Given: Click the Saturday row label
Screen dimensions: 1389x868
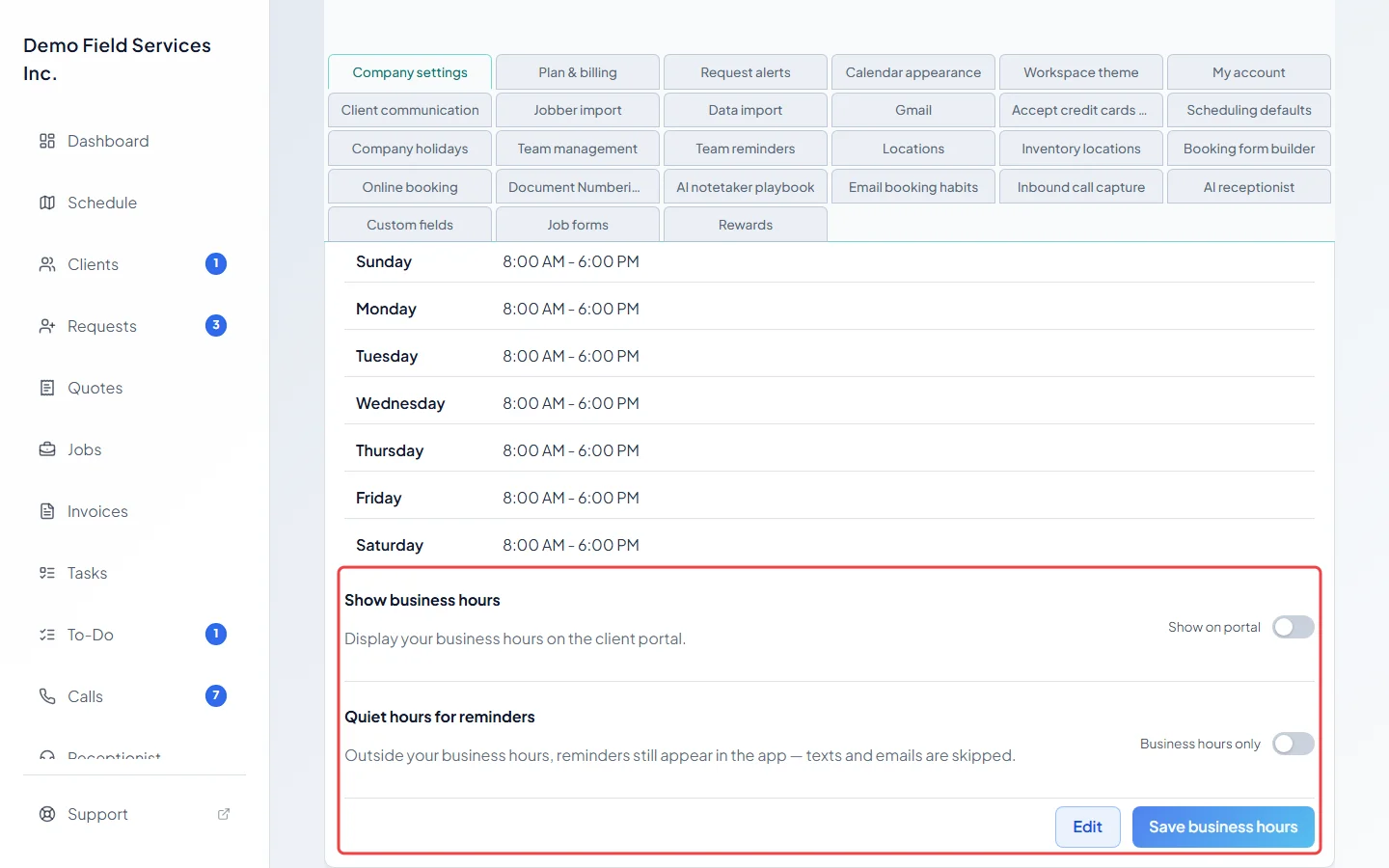Looking at the screenshot, I should 390,545.
